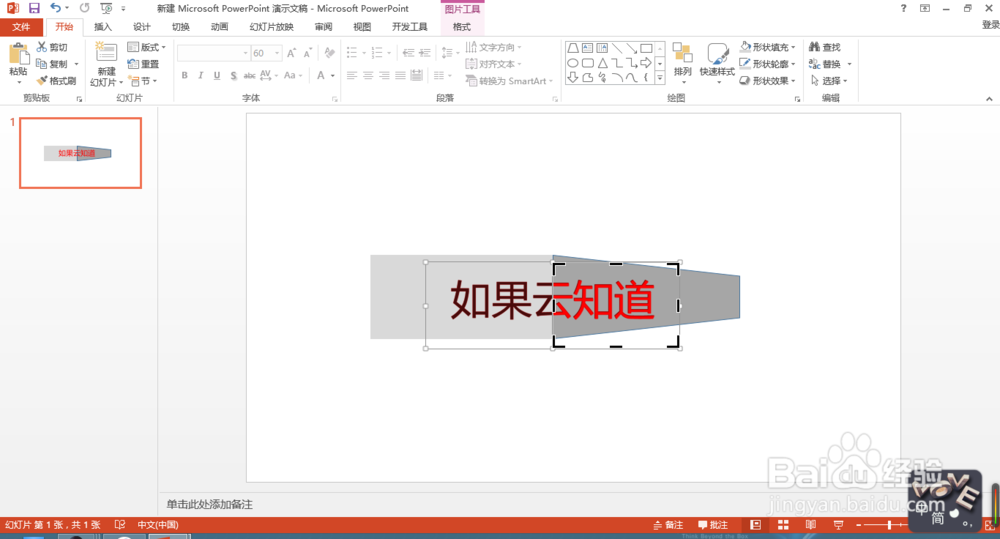1000x539 pixels.
Task: Switch to Transitions (切换) tab
Action: pos(180,27)
